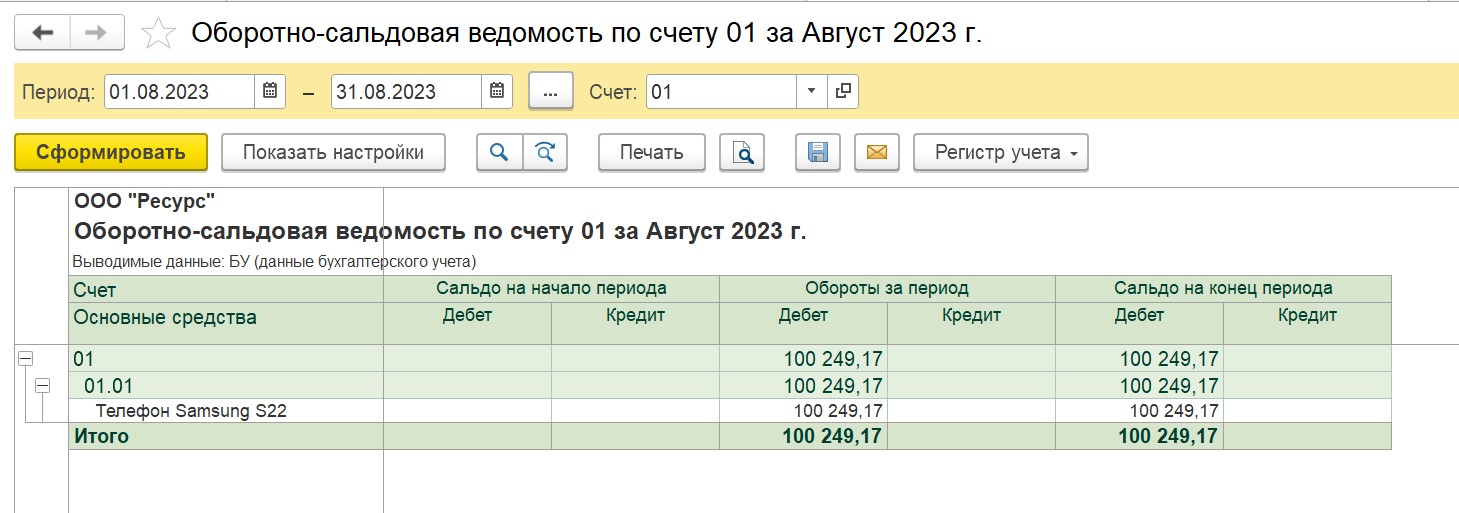This screenshot has height=513, width=1459.
Task: Go back with the left arrow button
Action: (43, 32)
